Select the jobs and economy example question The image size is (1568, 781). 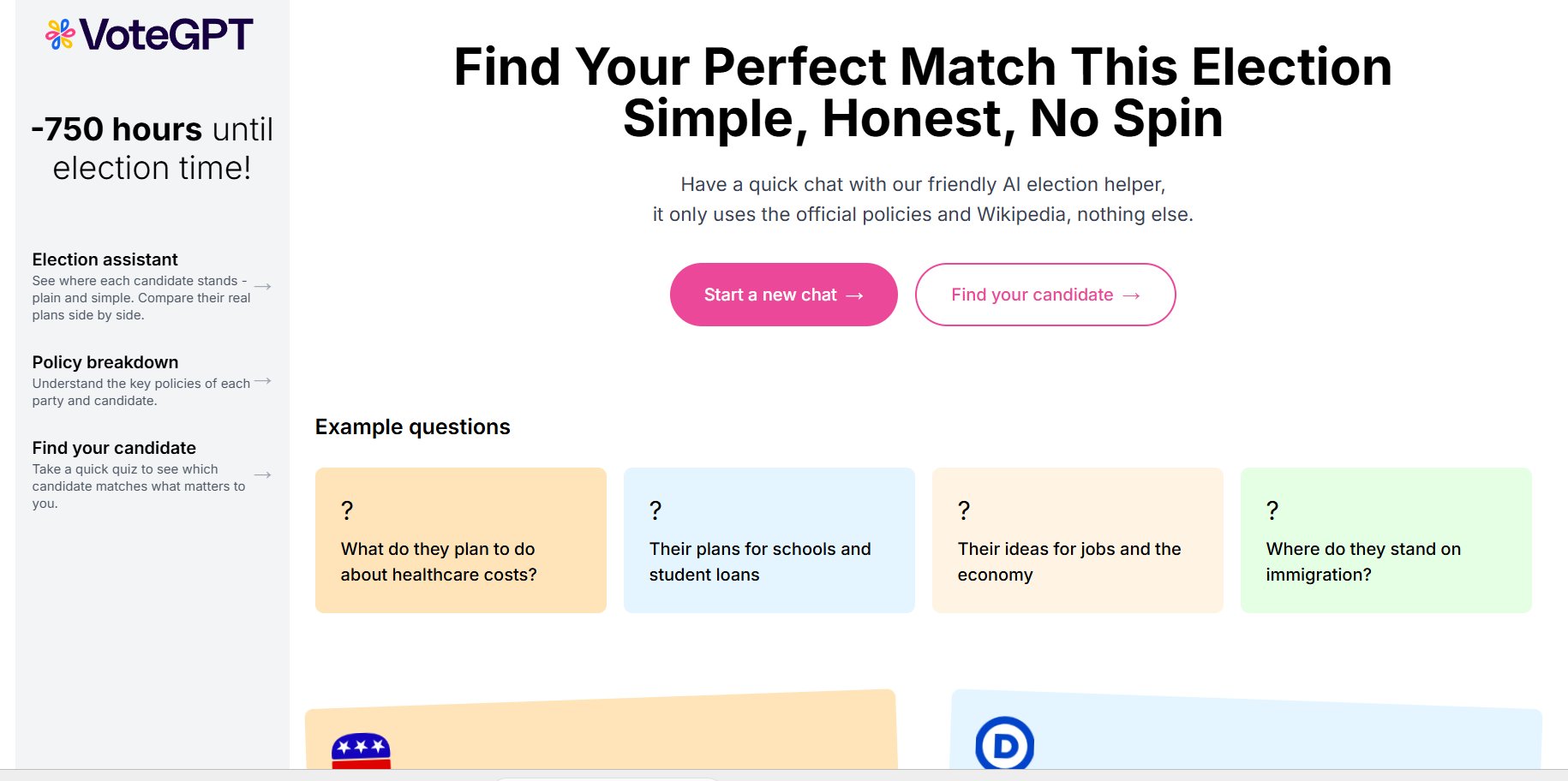(x=1078, y=540)
